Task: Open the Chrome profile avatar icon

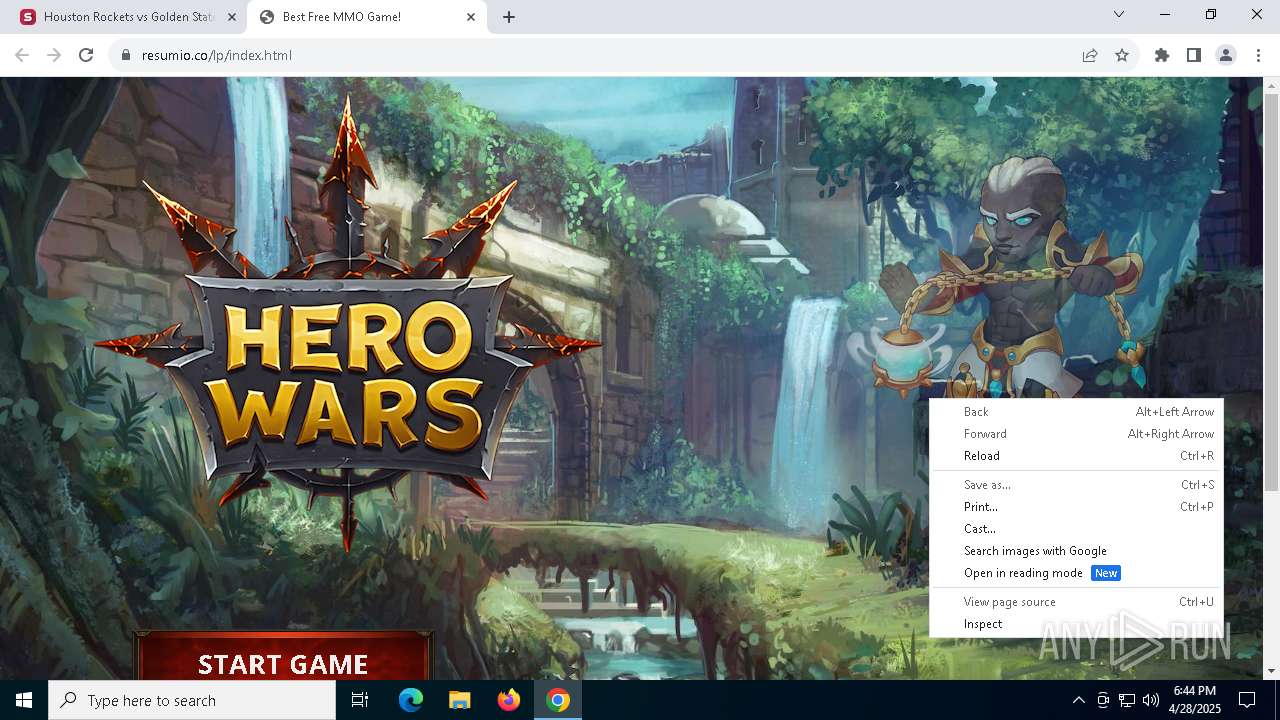Action: 1226,55
